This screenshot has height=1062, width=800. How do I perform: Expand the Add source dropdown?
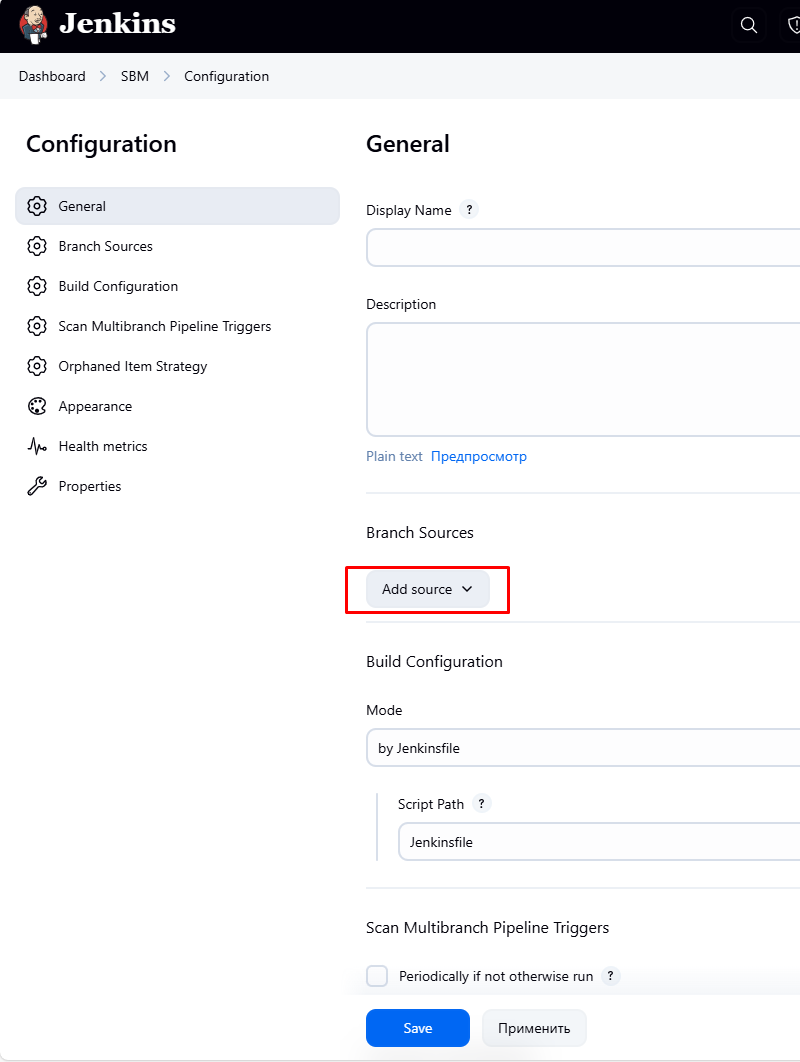click(427, 589)
